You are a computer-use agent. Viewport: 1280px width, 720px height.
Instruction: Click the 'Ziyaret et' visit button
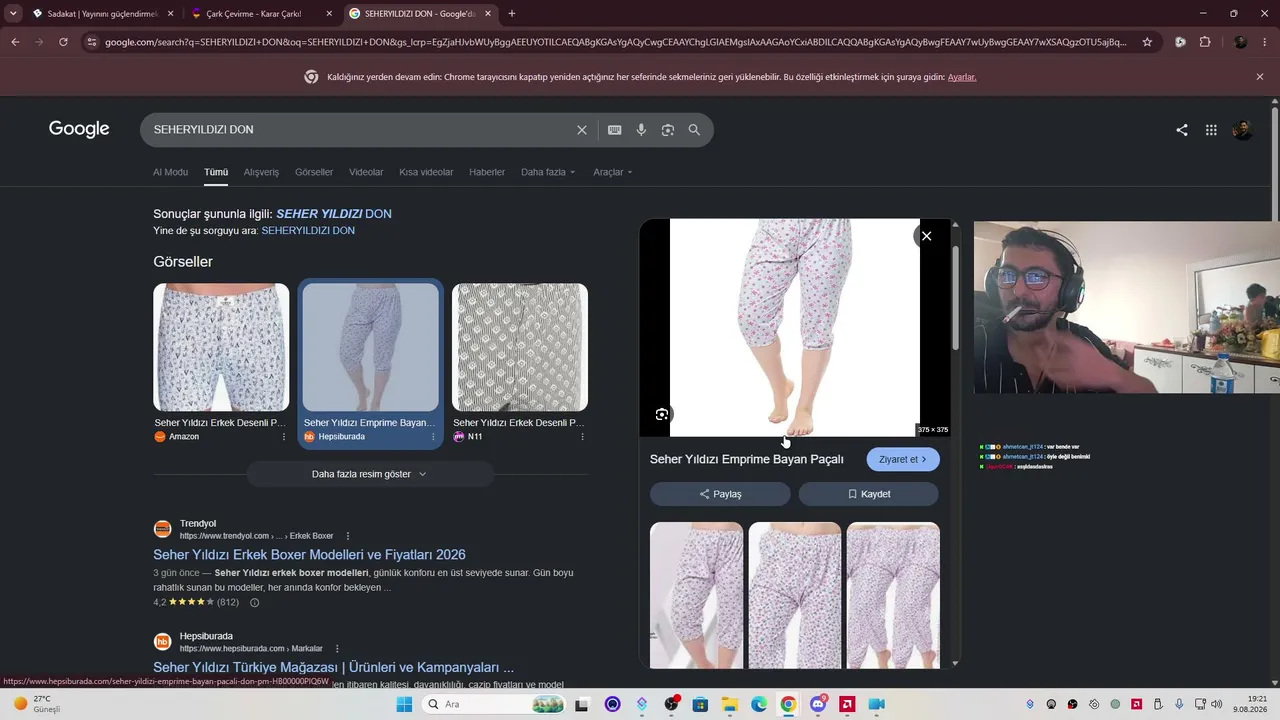pos(903,459)
